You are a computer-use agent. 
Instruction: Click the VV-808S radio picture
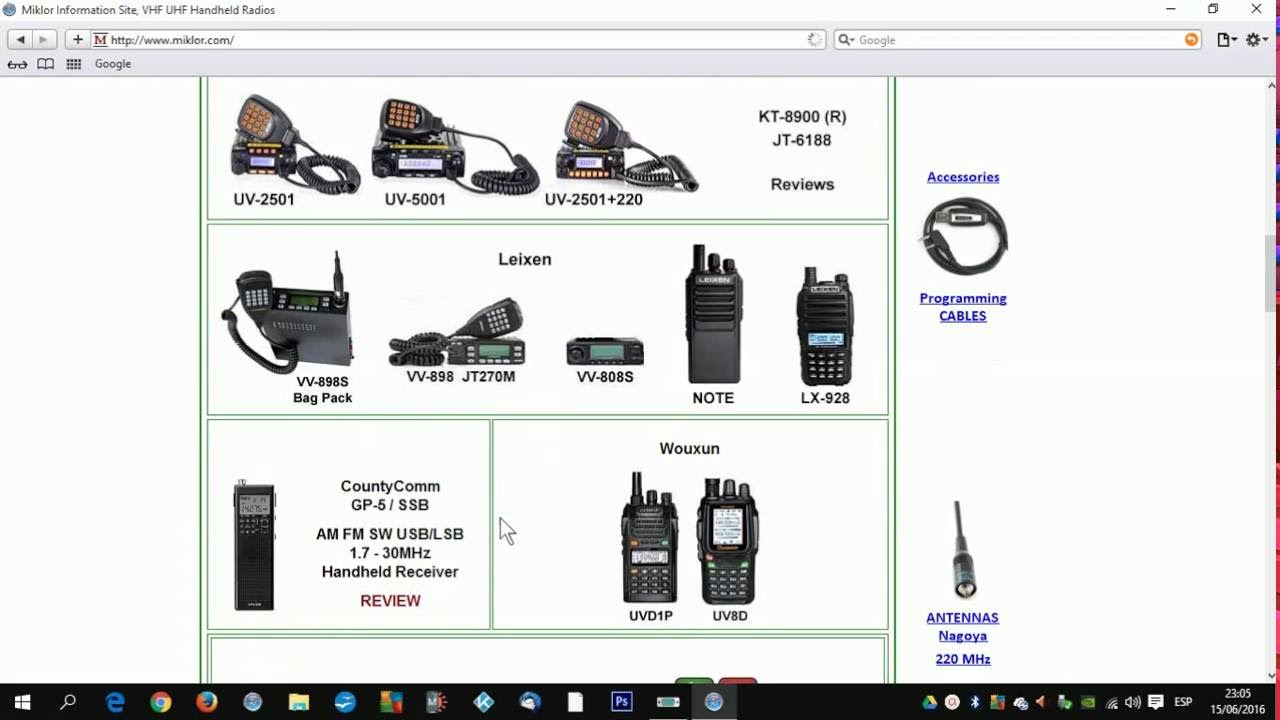(605, 351)
